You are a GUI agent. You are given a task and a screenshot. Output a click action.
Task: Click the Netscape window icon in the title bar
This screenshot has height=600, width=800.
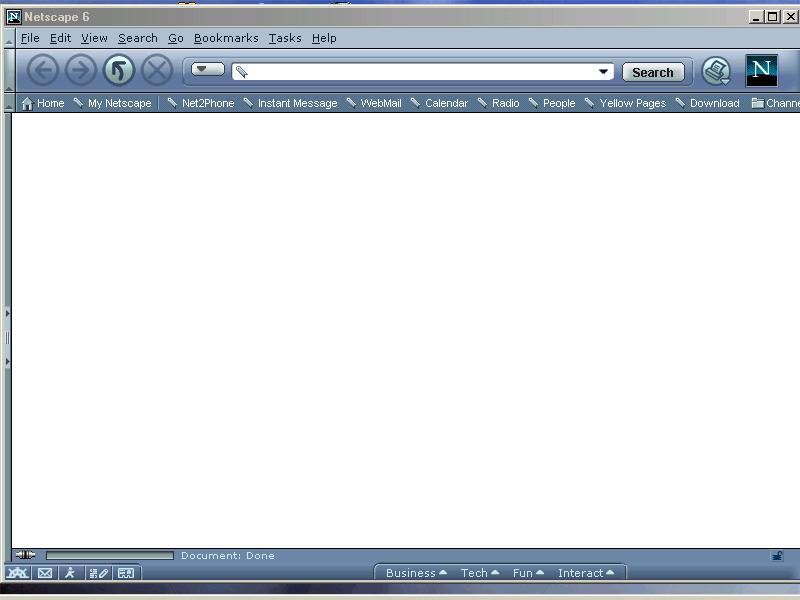click(14, 17)
